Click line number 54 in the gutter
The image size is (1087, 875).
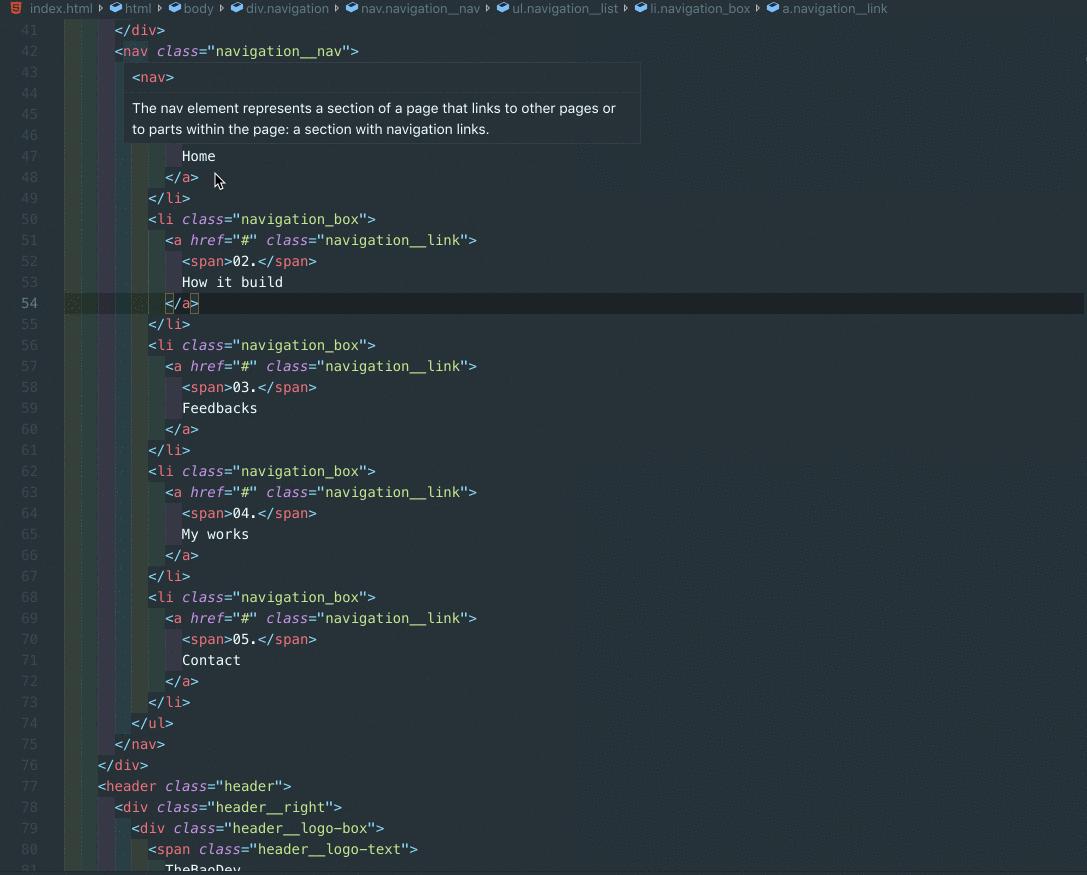pyautogui.click(x=29, y=303)
